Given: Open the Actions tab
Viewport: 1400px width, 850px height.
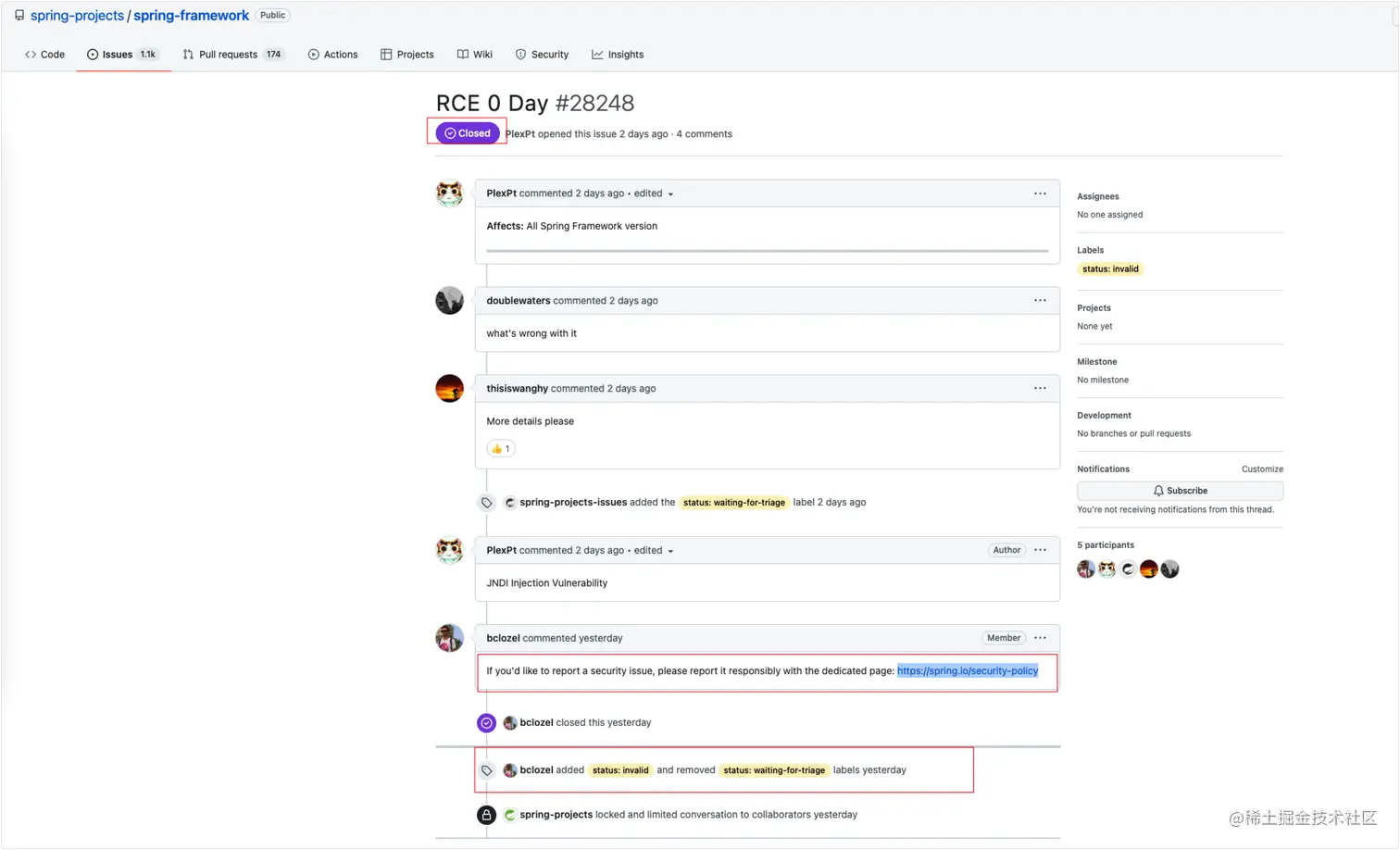Looking at the screenshot, I should [x=332, y=55].
